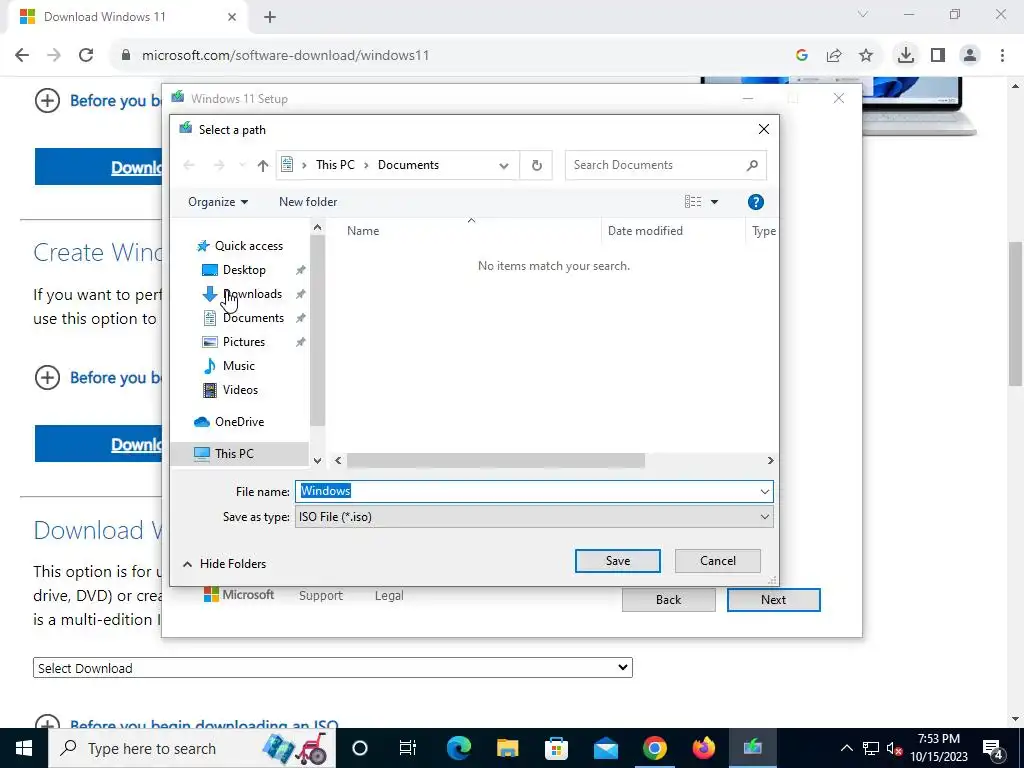Screen dimensions: 1024x768
Task: Select Desktop in Quick access
Action: 244,270
